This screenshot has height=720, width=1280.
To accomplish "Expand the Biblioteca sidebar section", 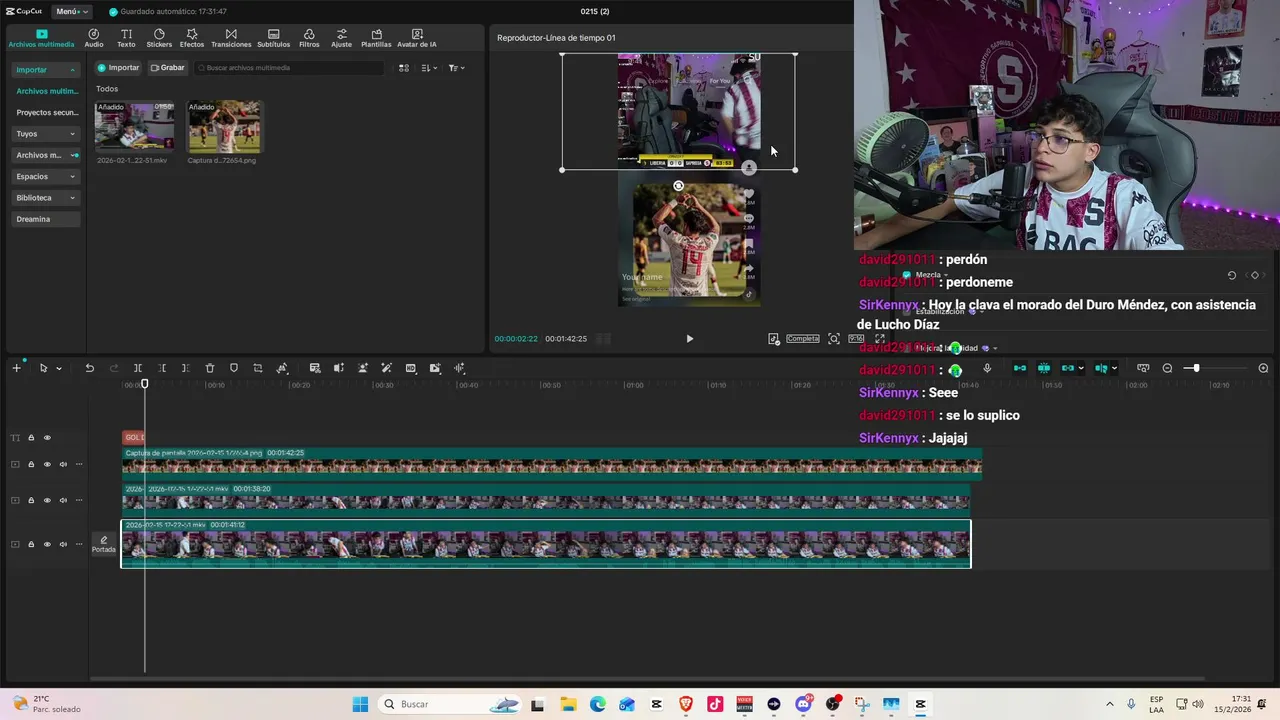I will point(45,198).
